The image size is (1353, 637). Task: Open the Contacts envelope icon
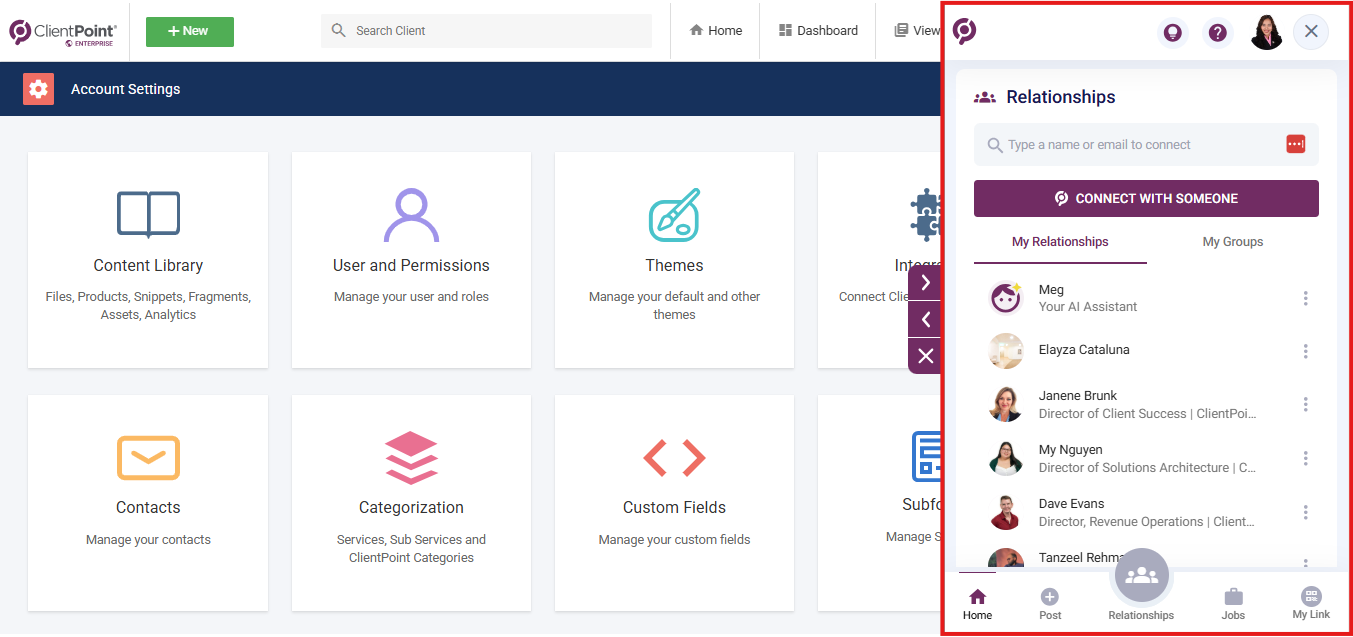[x=148, y=458]
